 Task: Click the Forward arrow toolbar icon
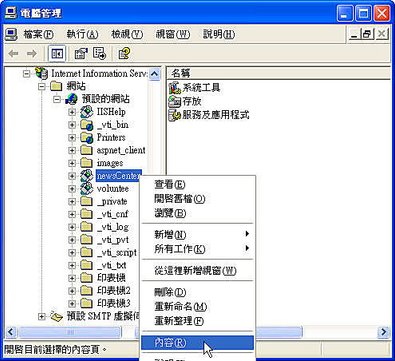(32, 54)
